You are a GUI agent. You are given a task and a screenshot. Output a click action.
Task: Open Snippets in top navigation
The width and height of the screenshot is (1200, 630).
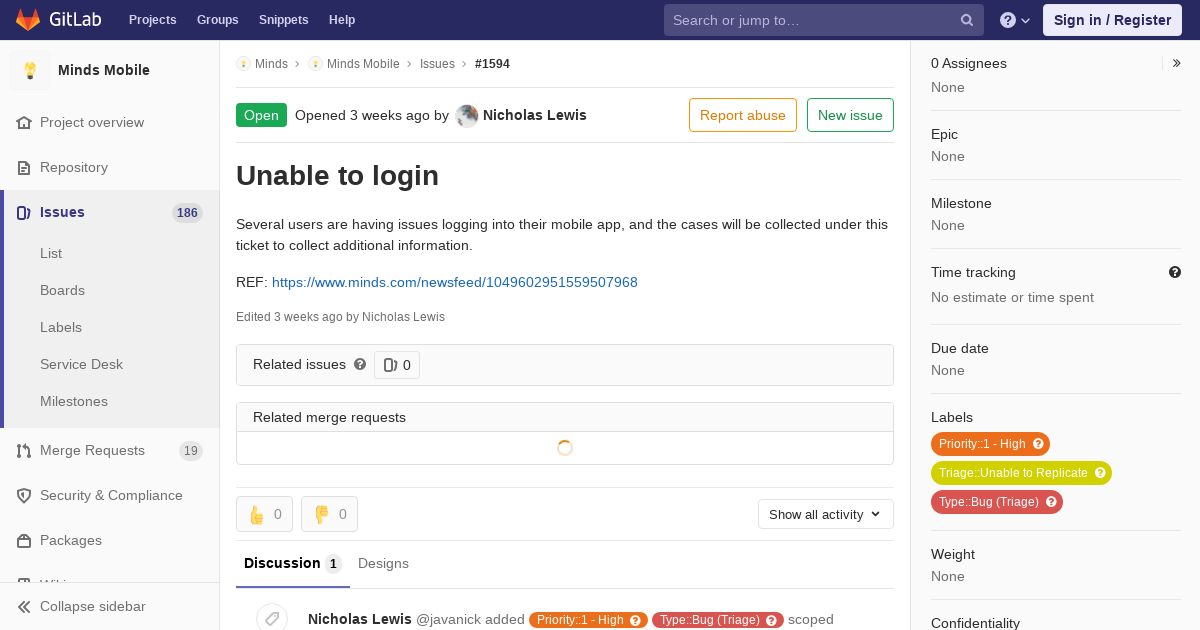[283, 20]
